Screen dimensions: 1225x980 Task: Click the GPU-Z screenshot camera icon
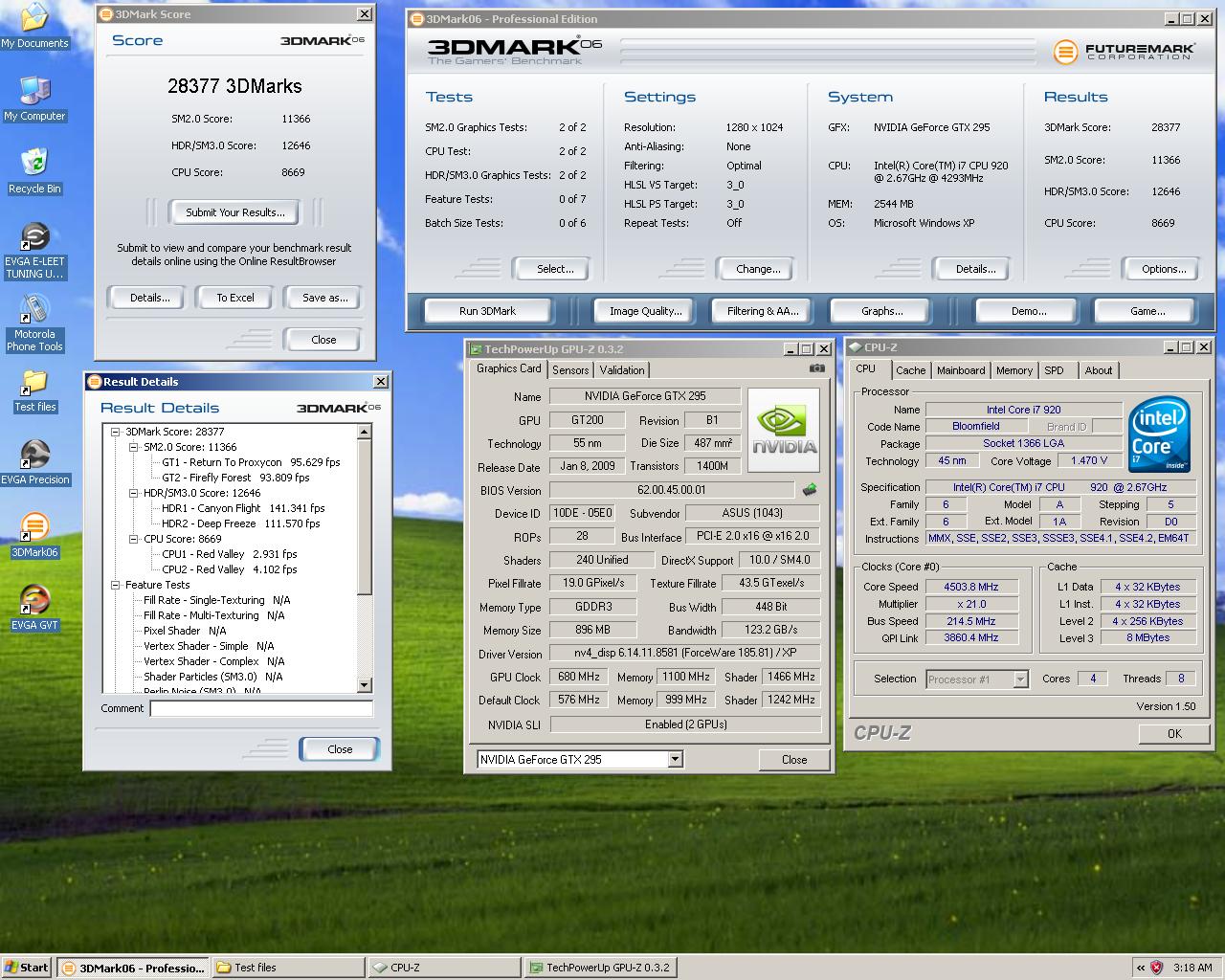pyautogui.click(x=816, y=368)
